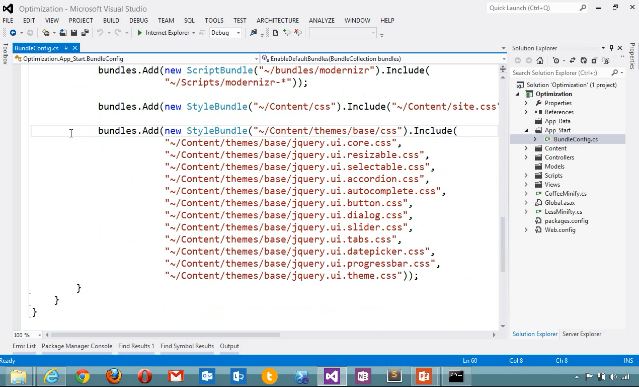Open the Internet Explorer browser target dropdown
Viewport: 639px width, 387px height.
pos(194,33)
